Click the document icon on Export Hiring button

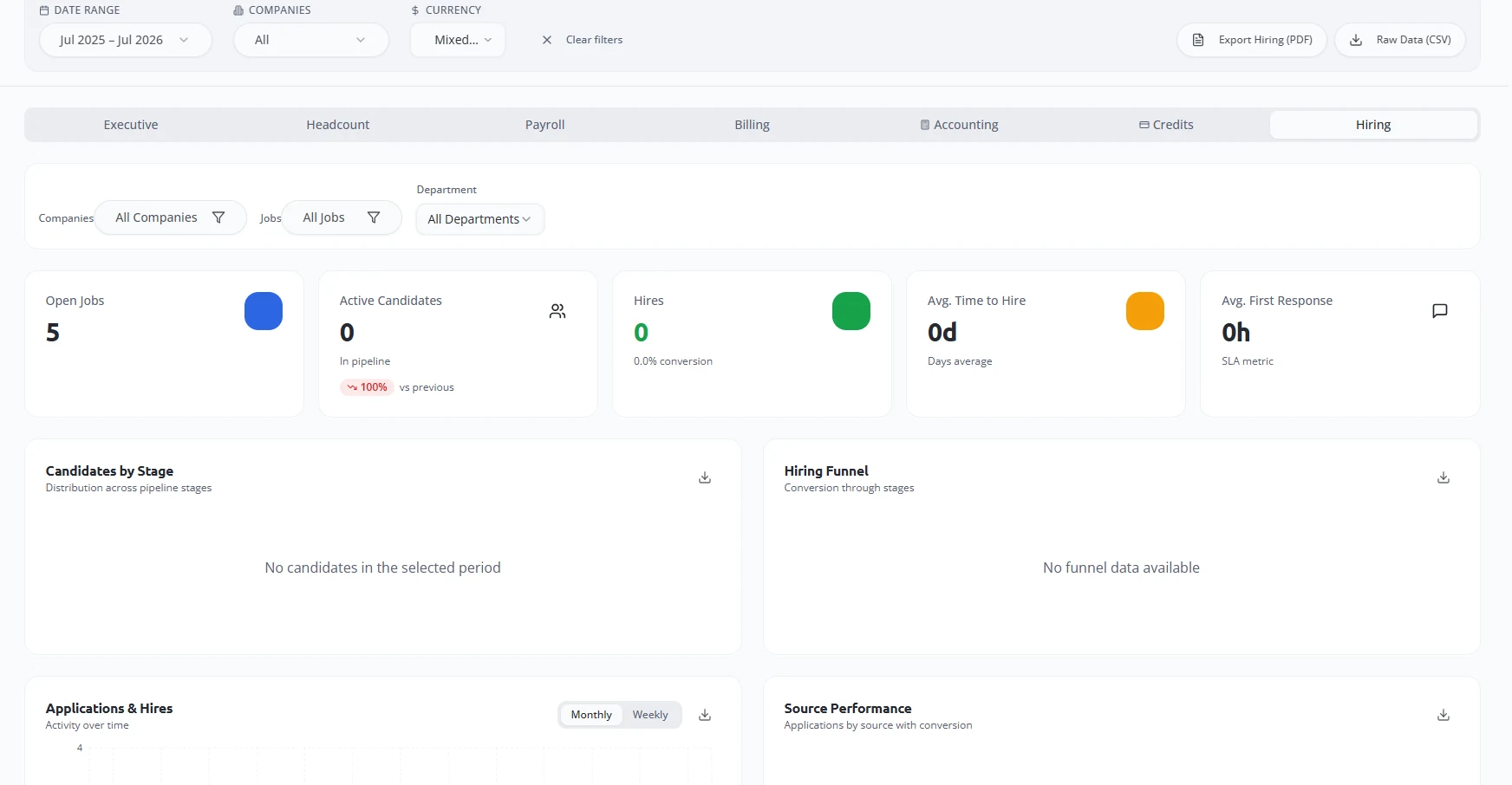click(1198, 40)
